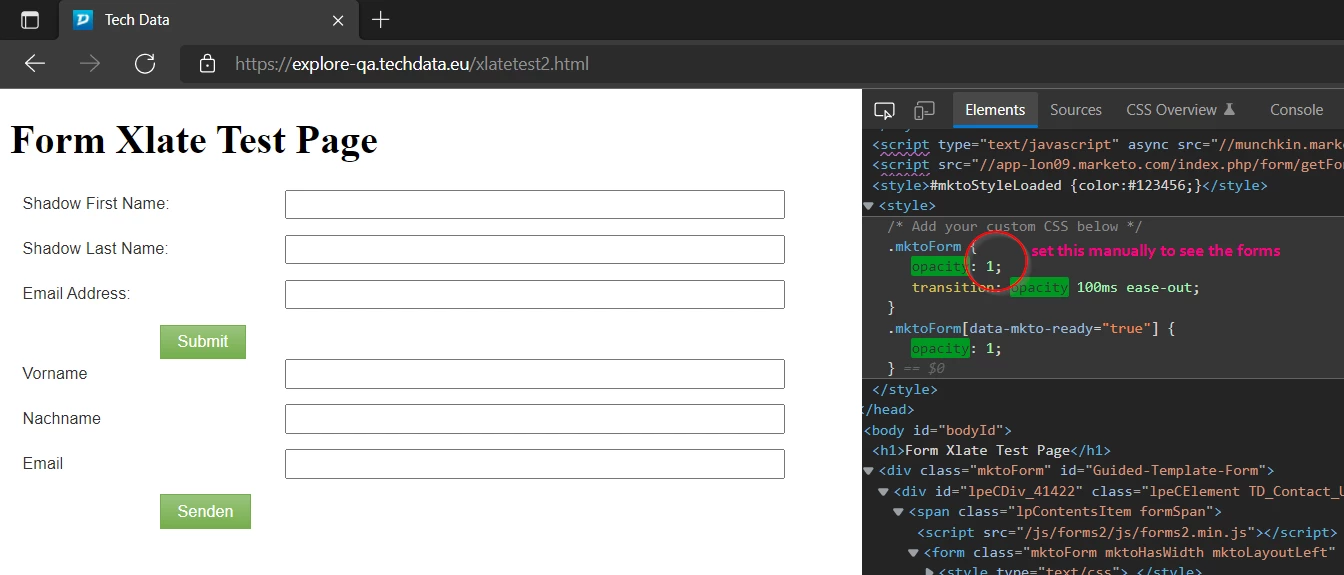
Task: Click the Email Address label
Action: pos(76,294)
